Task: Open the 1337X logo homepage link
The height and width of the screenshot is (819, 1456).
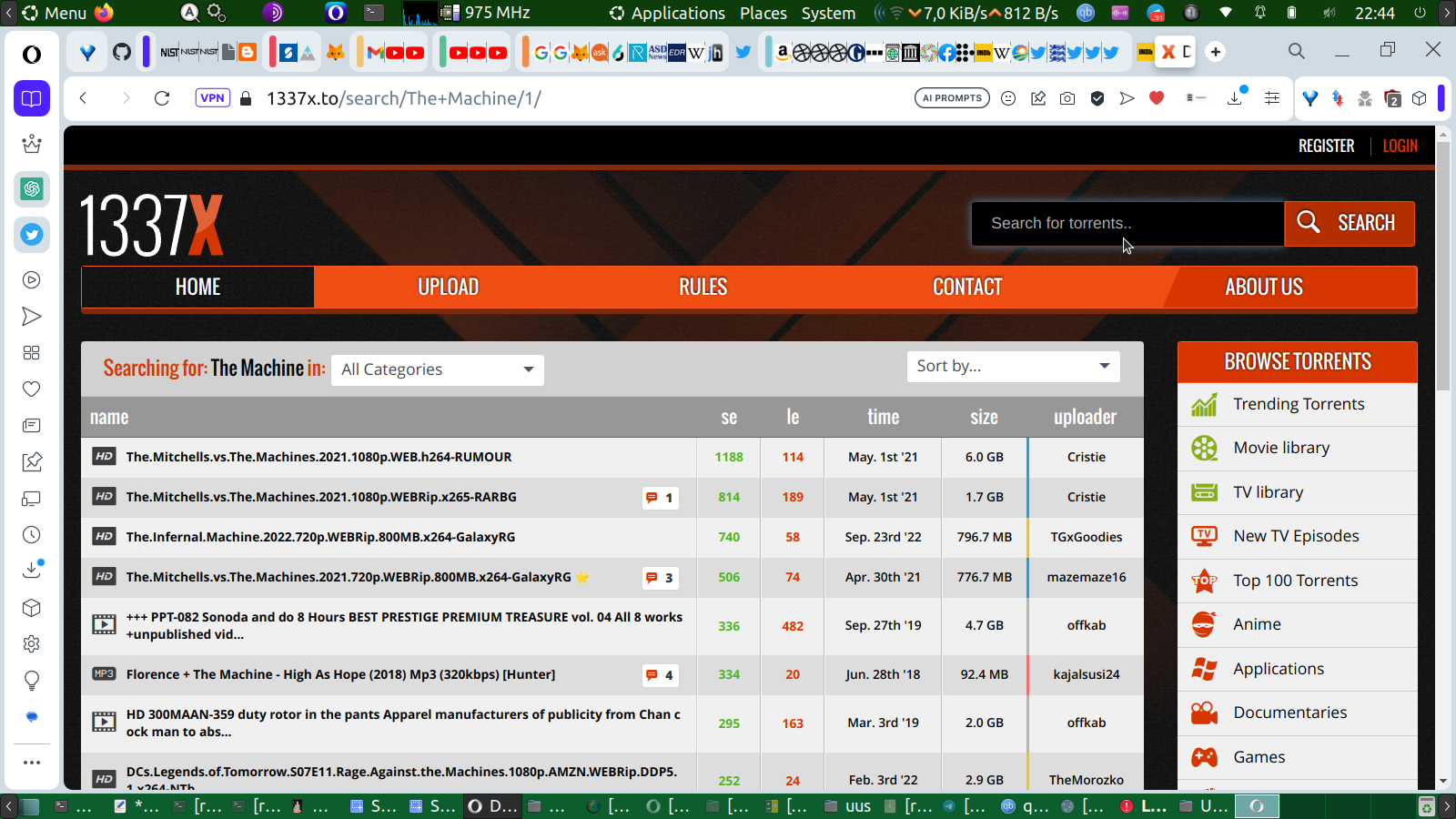Action: (152, 225)
